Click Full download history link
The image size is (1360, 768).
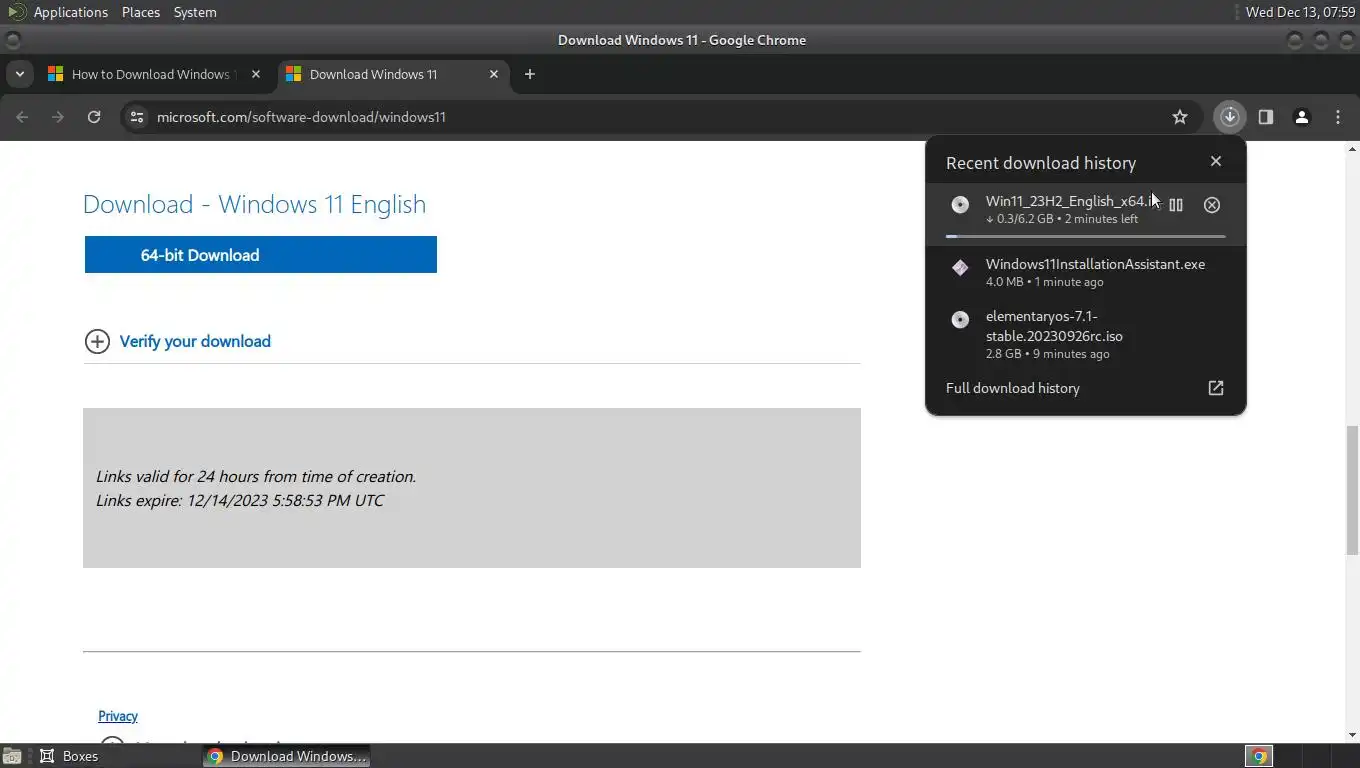1013,388
